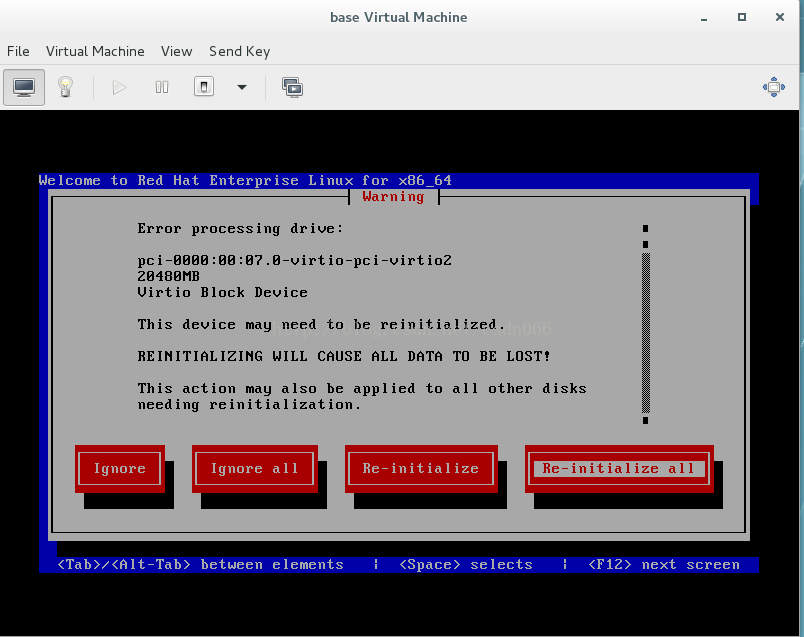Open the Virtual Machine menu
Viewport: 804px width, 637px height.
(95, 51)
